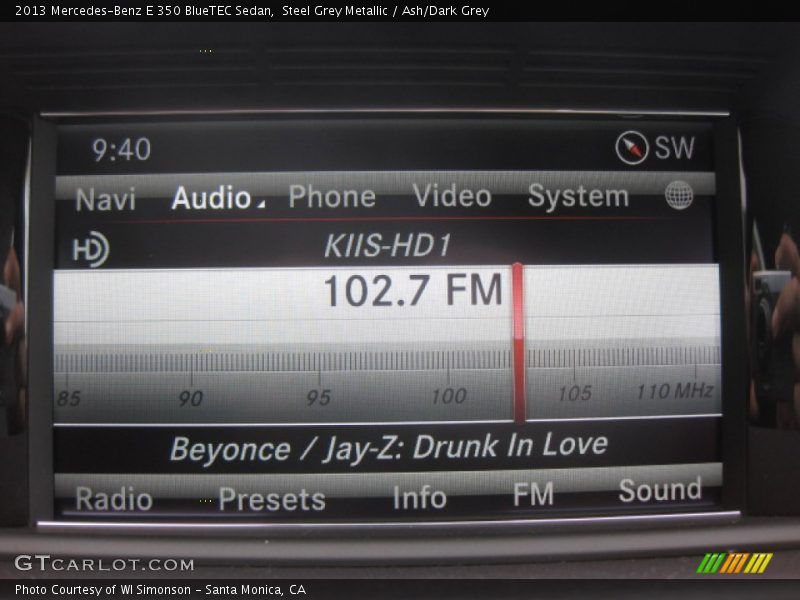Screen dimensions: 800x600
Task: Show station Info
Action: [x=419, y=497]
